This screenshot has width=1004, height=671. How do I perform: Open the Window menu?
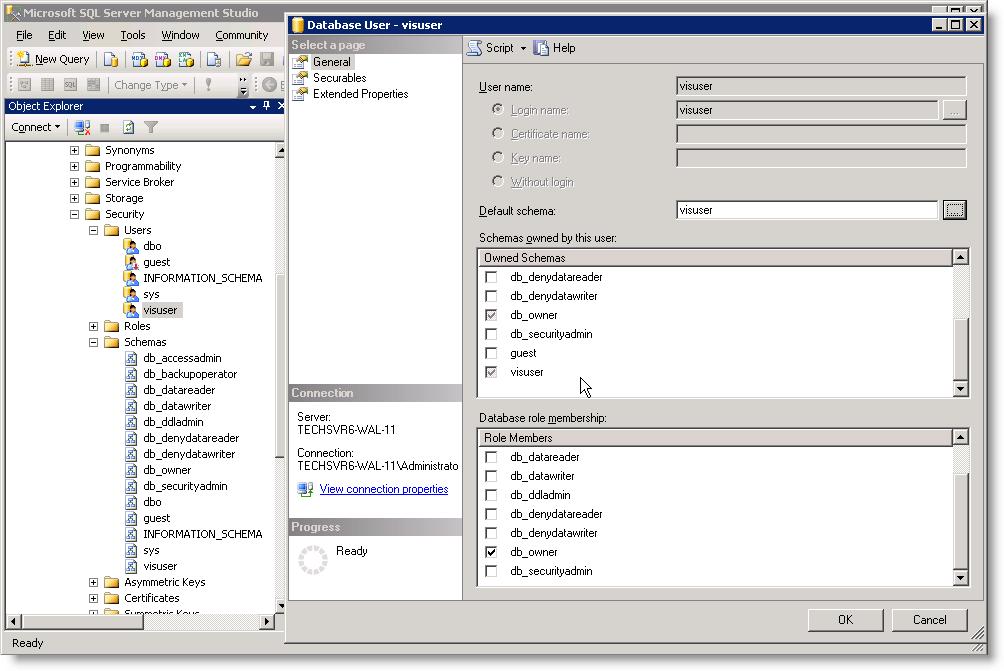coord(181,35)
